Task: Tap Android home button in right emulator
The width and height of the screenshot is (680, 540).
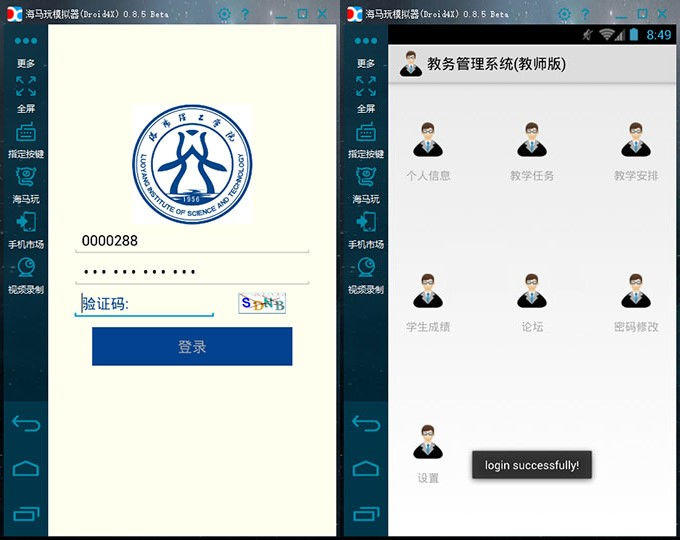Action: point(366,469)
